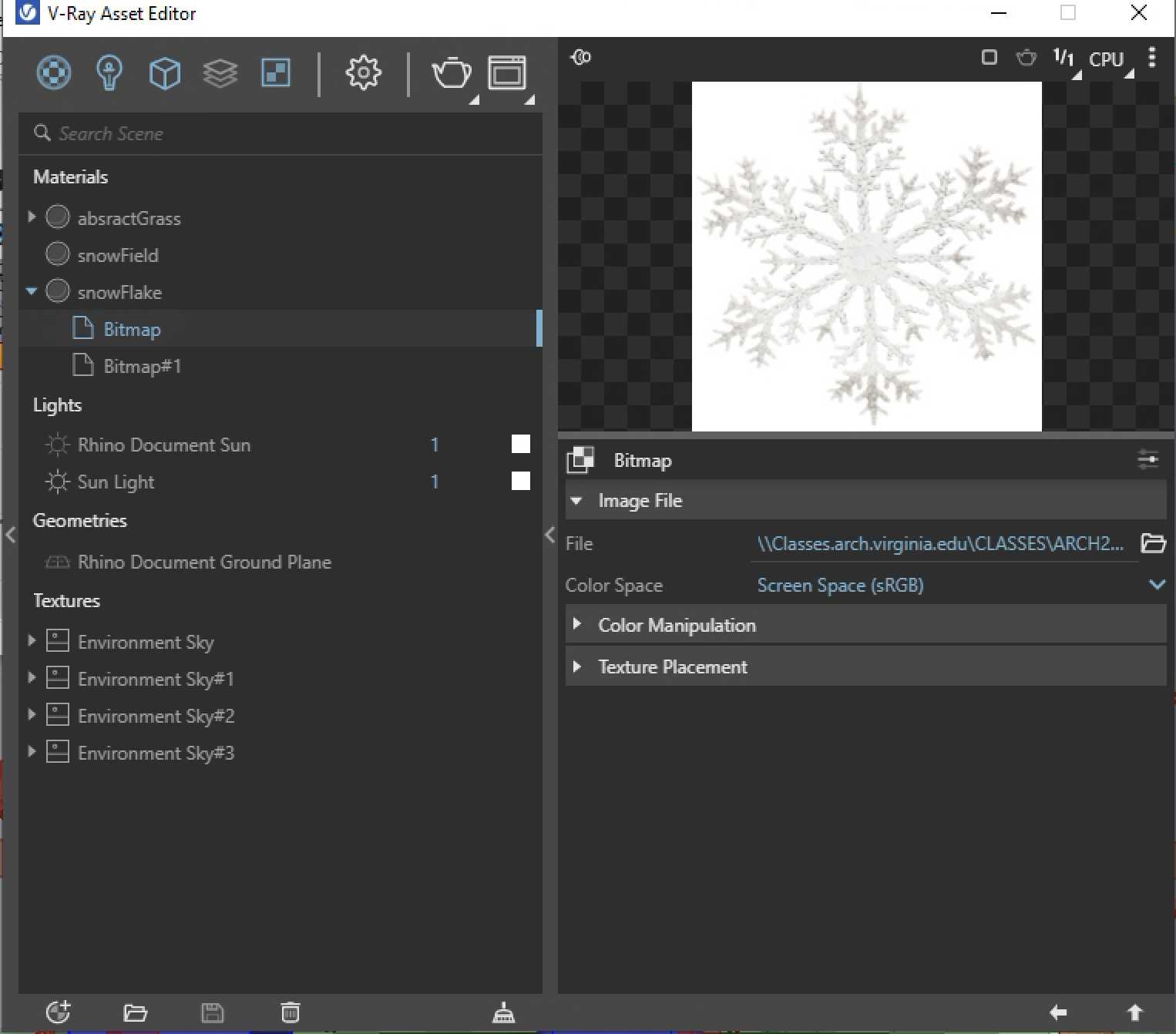The image size is (1176, 1034).
Task: Expand the Texture Placement section
Action: point(576,666)
